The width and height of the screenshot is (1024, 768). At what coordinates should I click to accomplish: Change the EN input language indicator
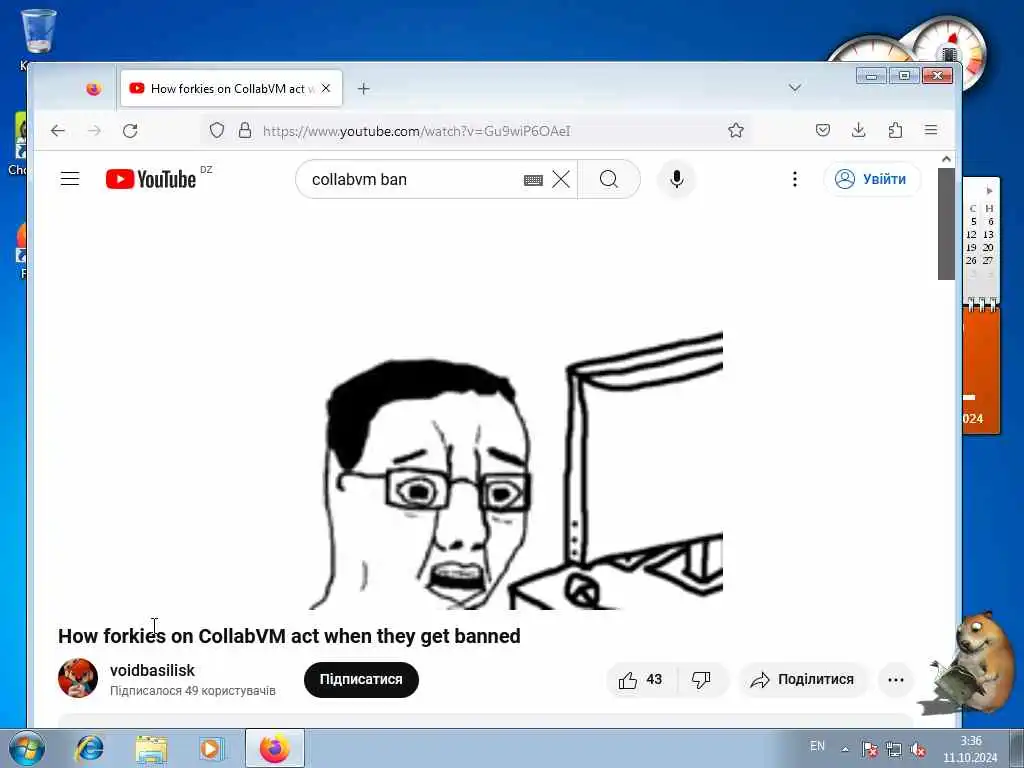(817, 746)
